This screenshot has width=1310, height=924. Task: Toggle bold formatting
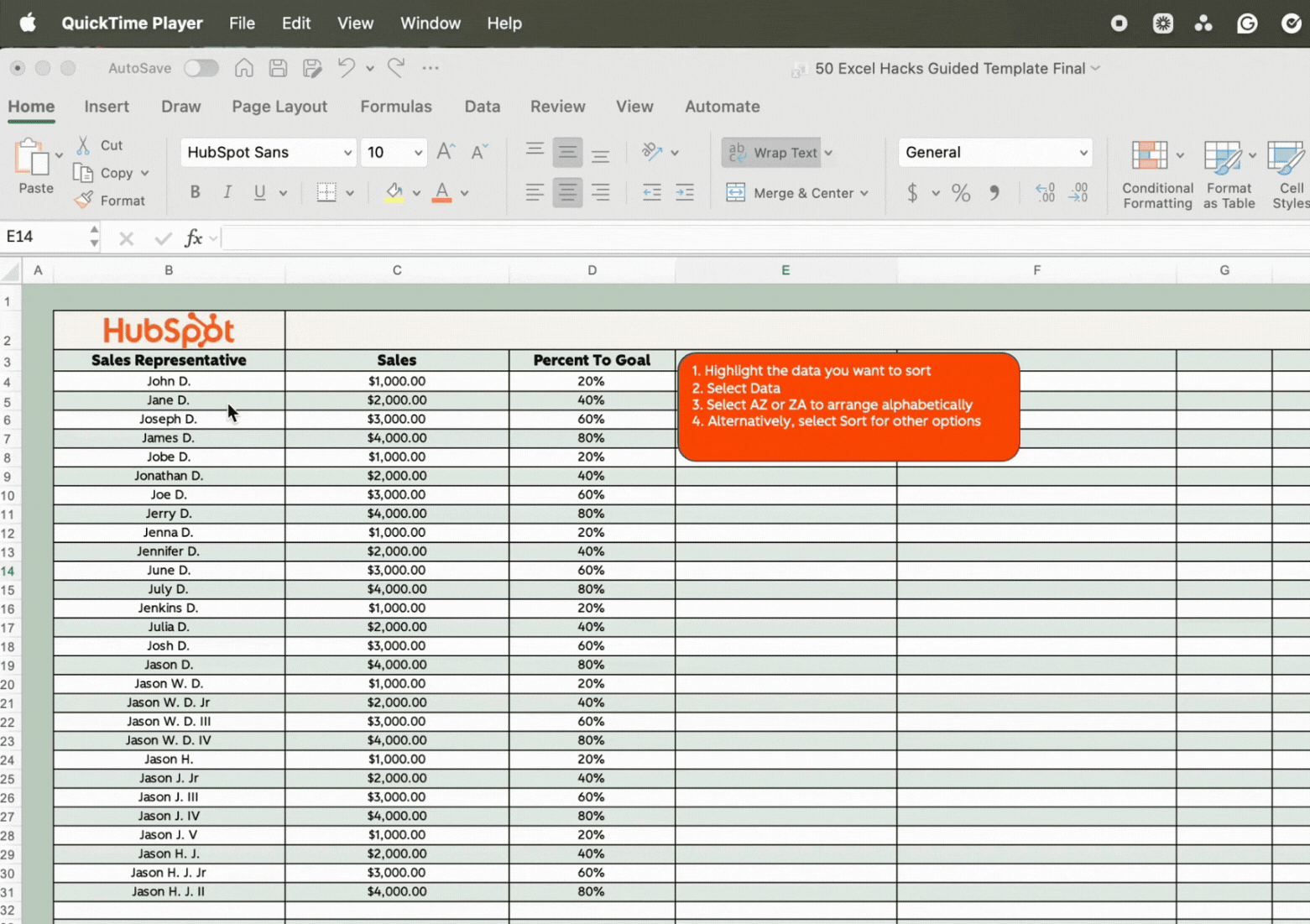[194, 192]
